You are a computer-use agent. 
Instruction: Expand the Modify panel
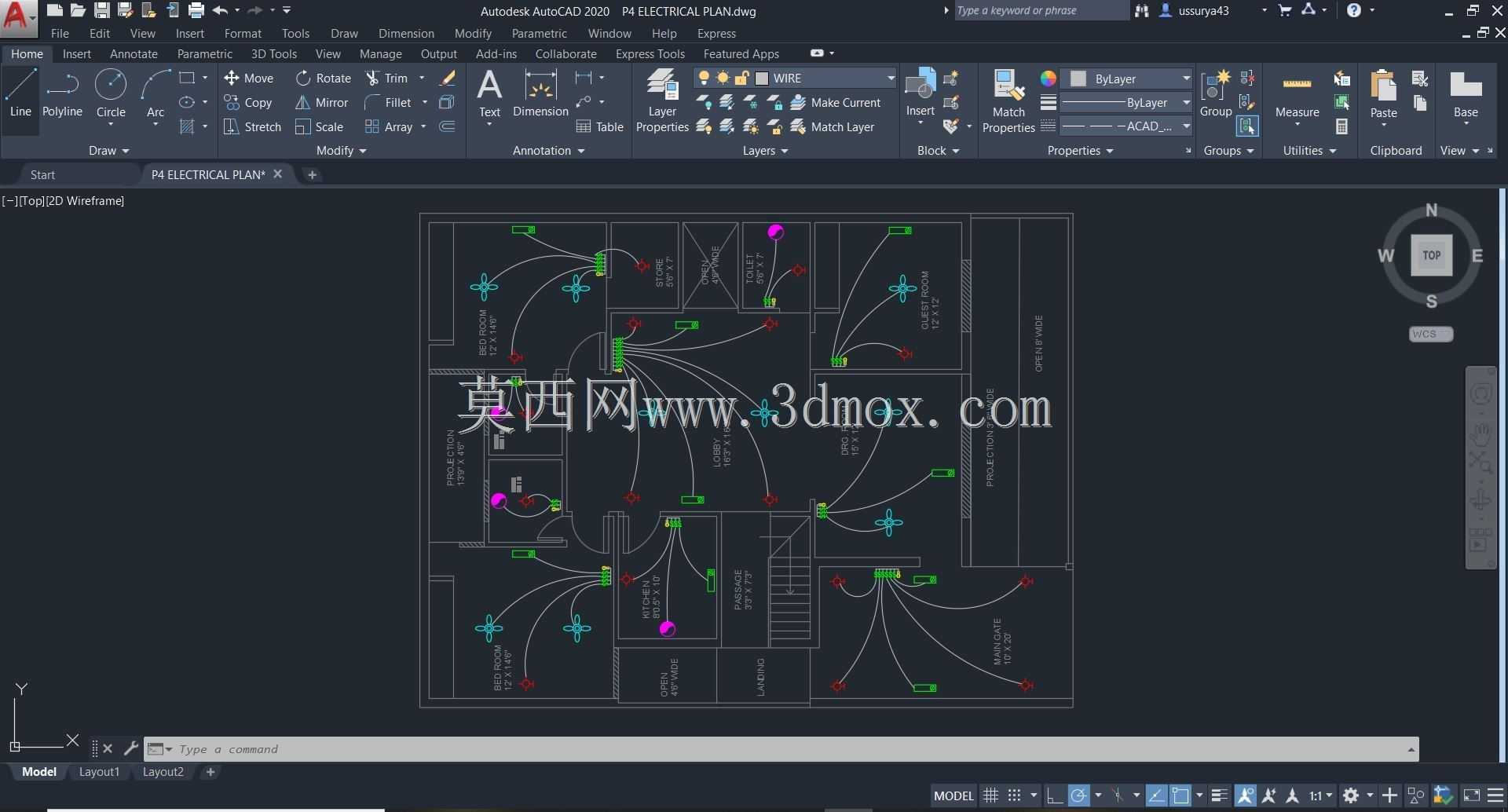coord(341,150)
